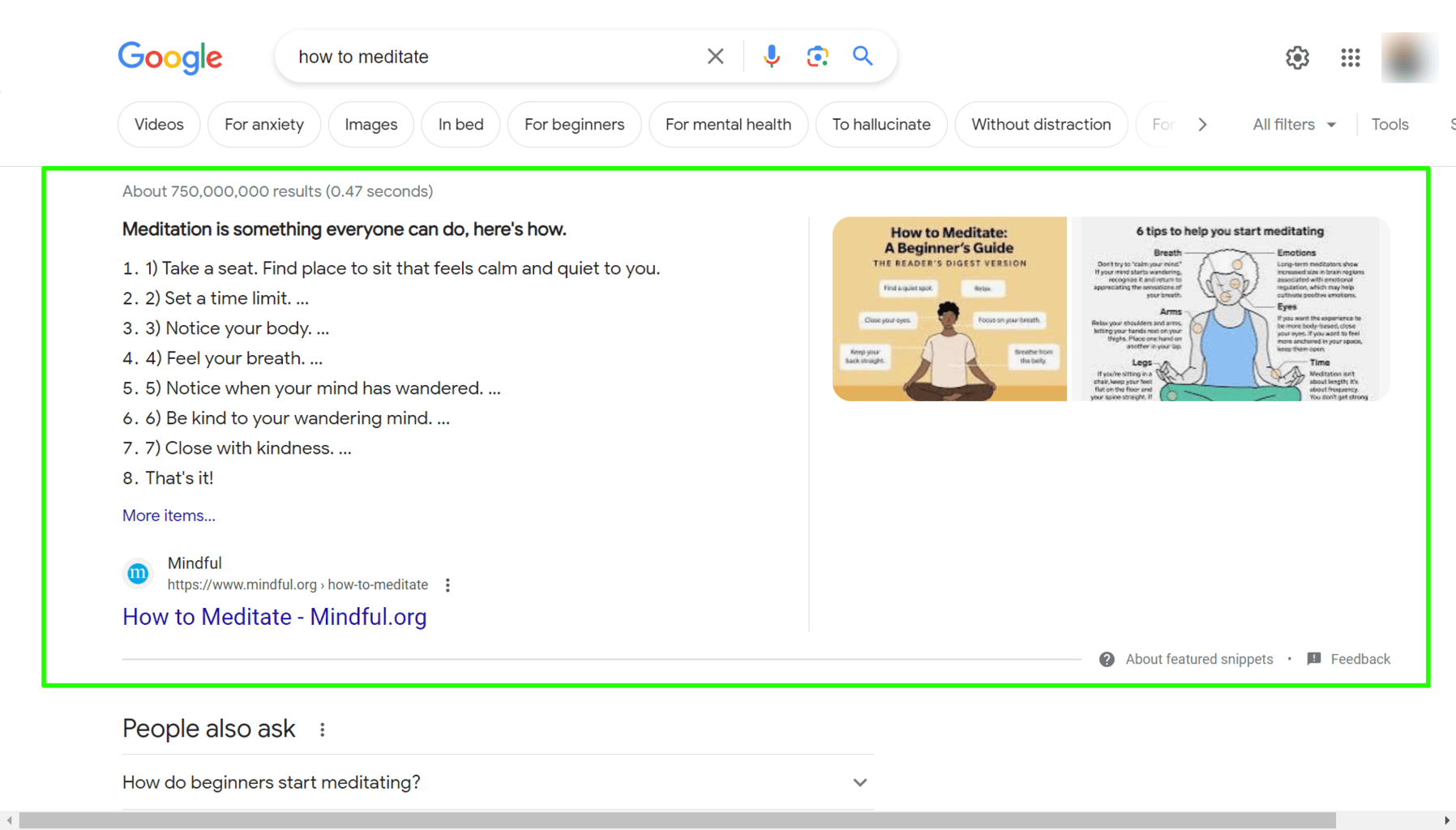Clear the search box with X icon

click(x=715, y=57)
